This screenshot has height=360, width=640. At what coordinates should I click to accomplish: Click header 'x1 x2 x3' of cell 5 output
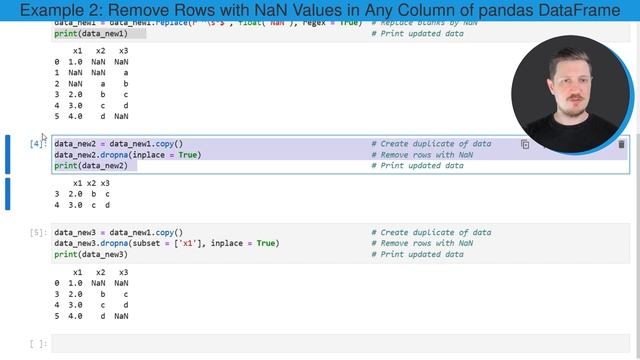(100, 272)
